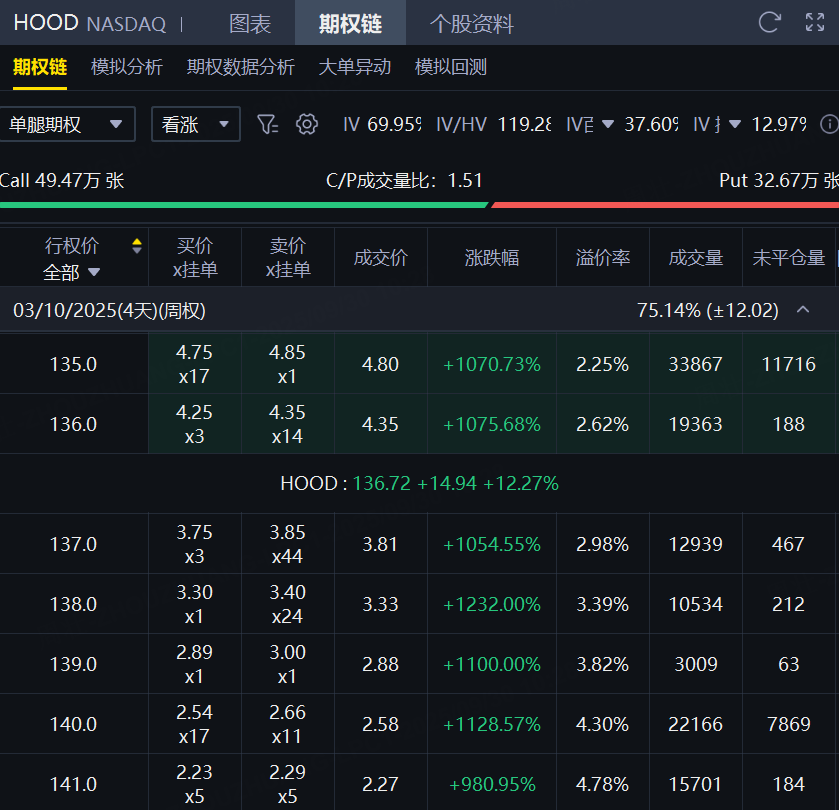Select the 138.0 strike option row
839x810 pixels.
click(x=74, y=604)
